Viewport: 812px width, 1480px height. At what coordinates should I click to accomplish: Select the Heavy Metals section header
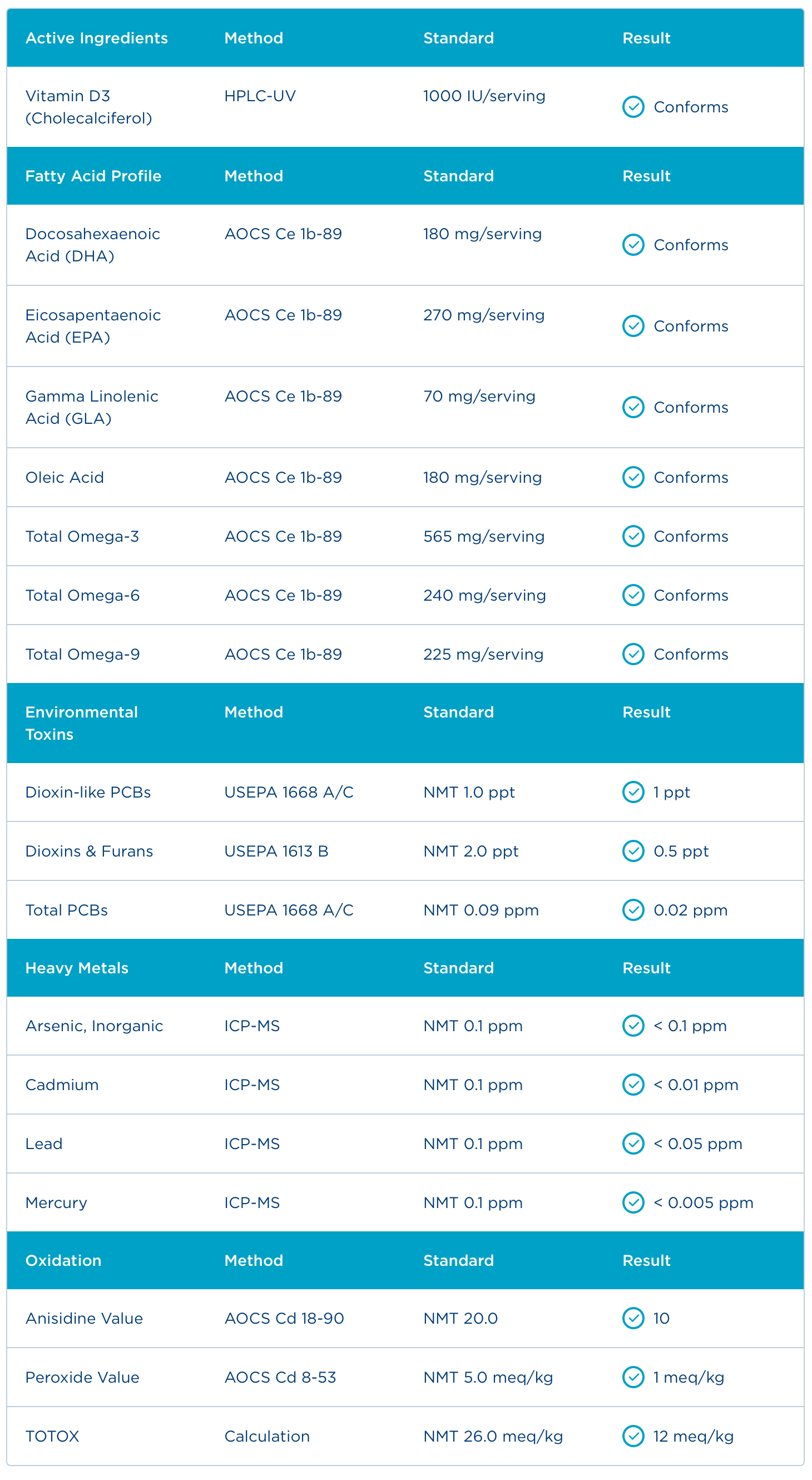pyautogui.click(x=77, y=968)
